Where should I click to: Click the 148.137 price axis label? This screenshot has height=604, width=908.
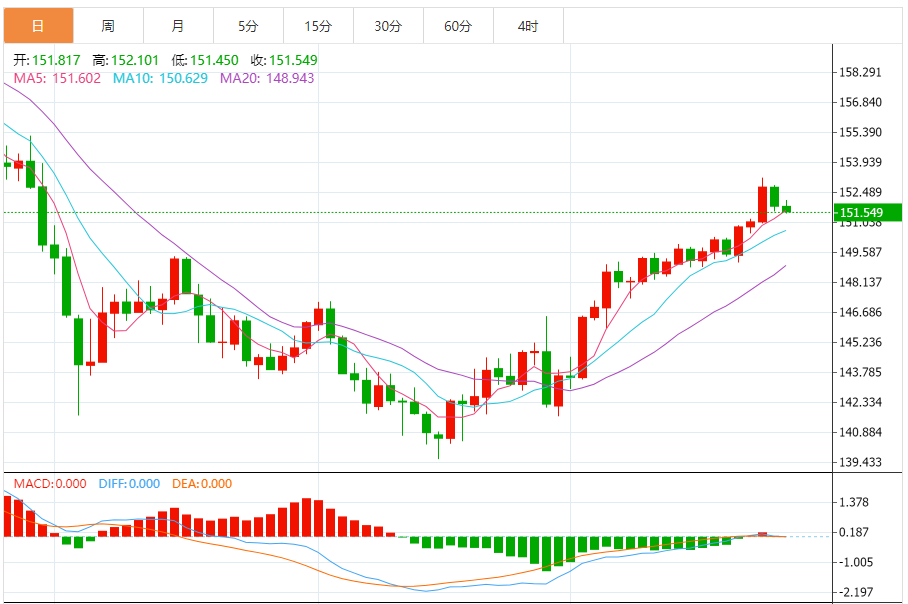[861, 283]
